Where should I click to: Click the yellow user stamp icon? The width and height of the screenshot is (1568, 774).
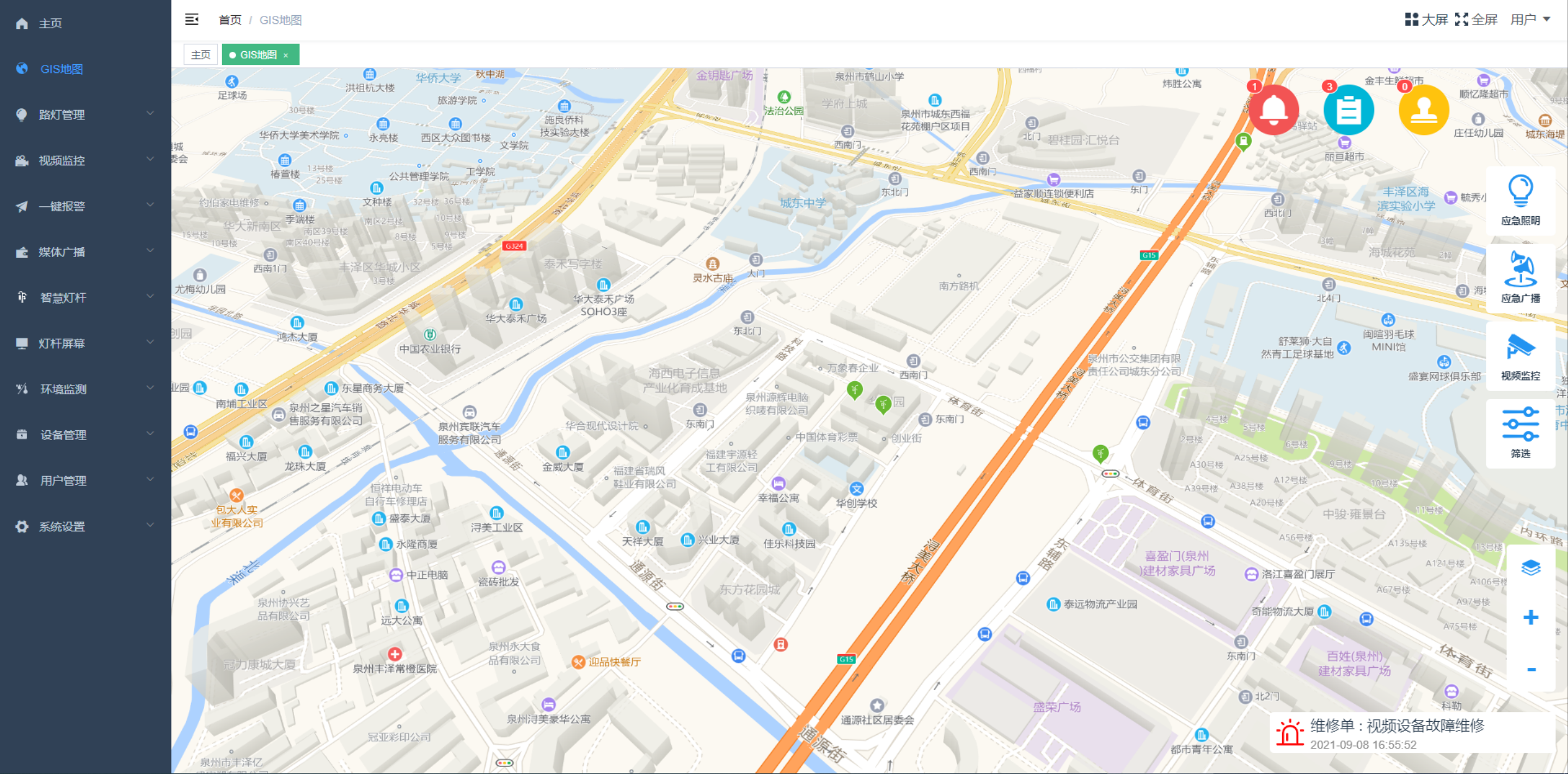[1423, 110]
